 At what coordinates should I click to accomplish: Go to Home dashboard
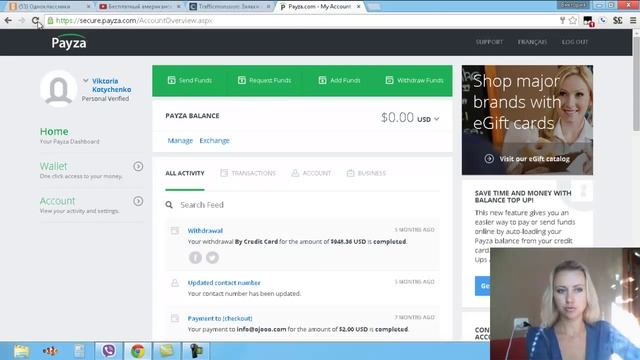pyautogui.click(x=54, y=131)
